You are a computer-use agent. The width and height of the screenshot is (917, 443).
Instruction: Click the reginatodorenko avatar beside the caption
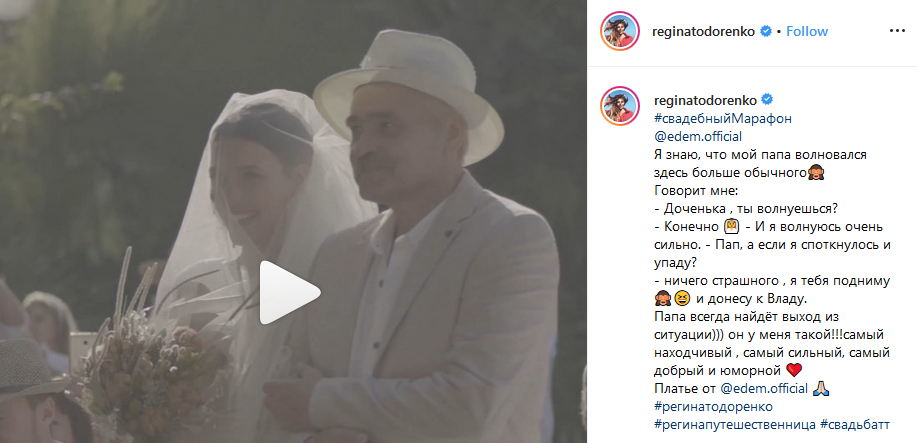point(619,106)
